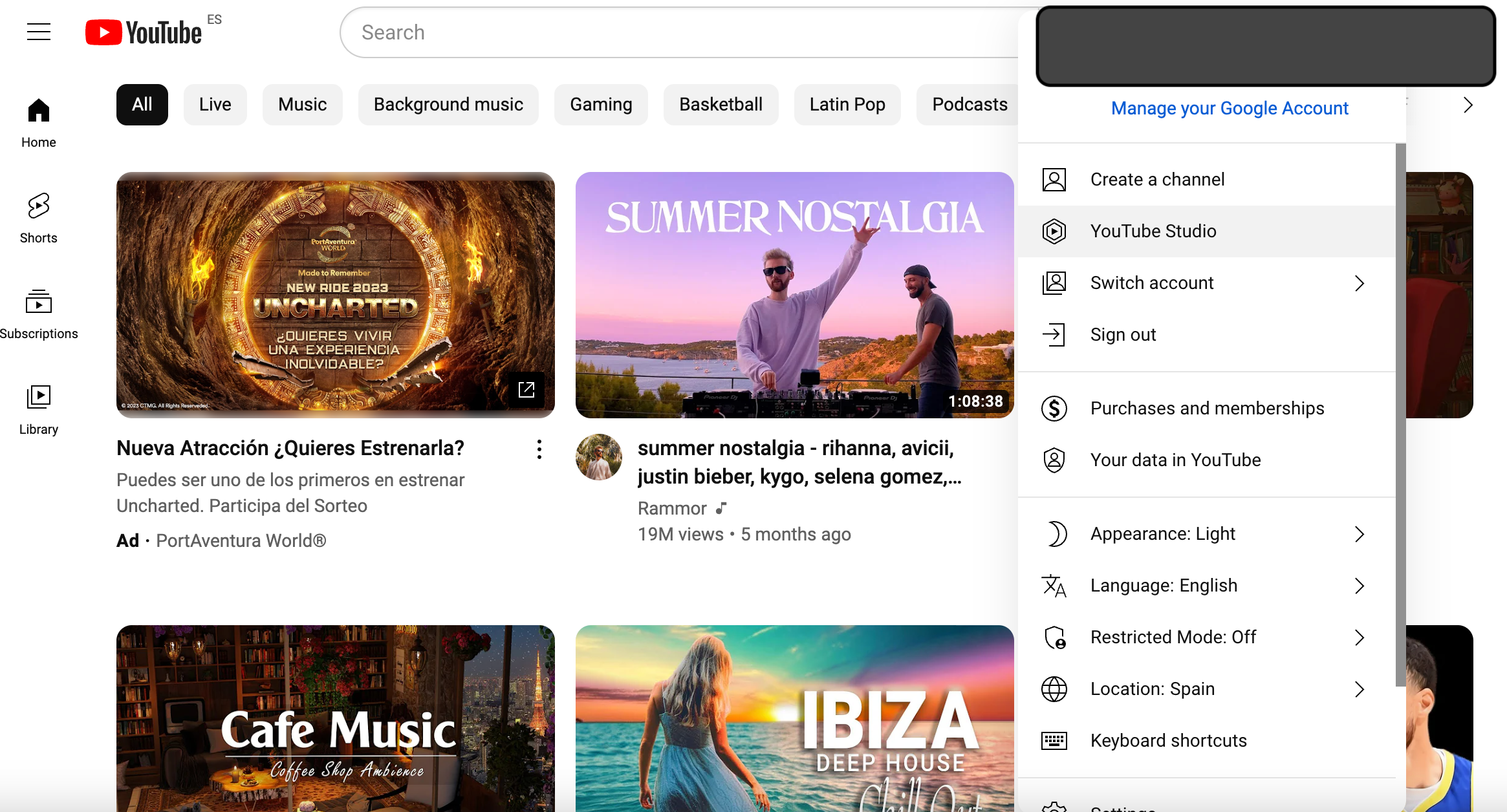Select the Gaming filter chip
This screenshot has width=1507, height=812.
click(x=601, y=105)
